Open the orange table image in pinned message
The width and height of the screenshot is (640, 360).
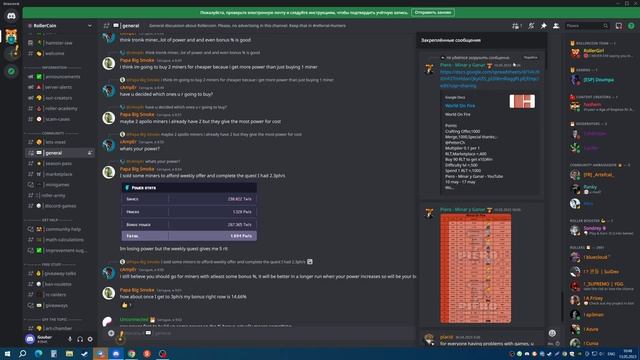click(x=476, y=268)
